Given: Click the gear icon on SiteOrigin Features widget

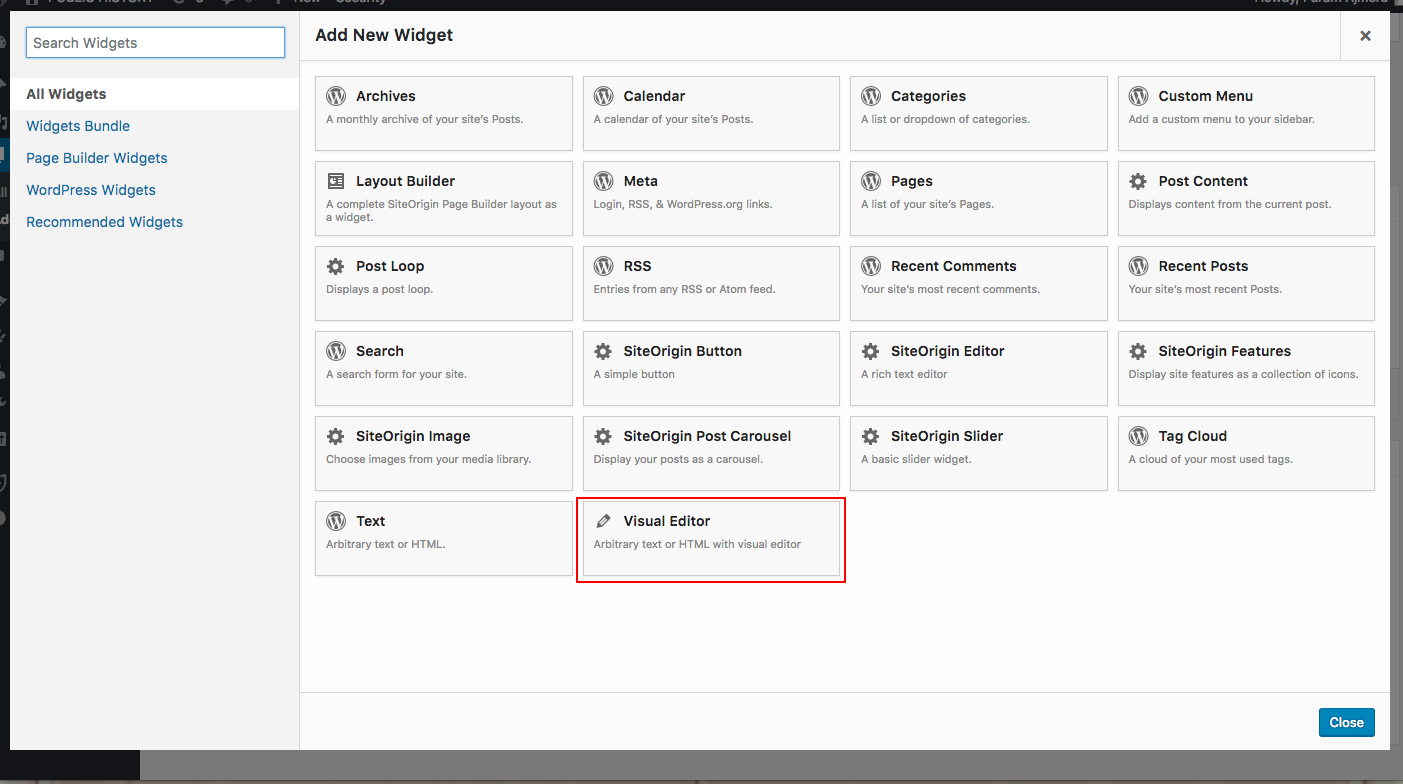Looking at the screenshot, I should (x=1138, y=351).
